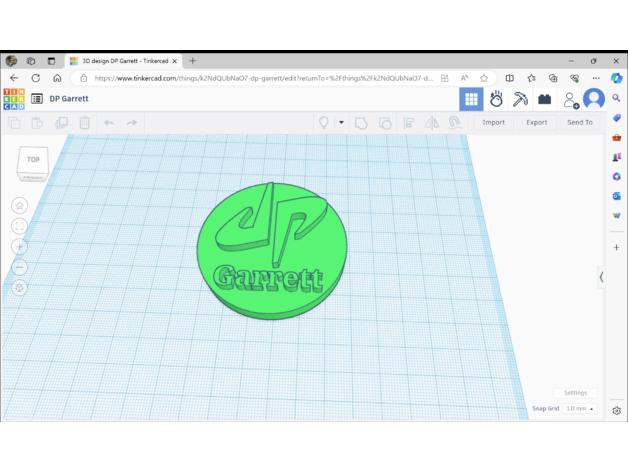628x472 pixels.
Task: Zoom in with the plus button
Action: click(x=19, y=246)
